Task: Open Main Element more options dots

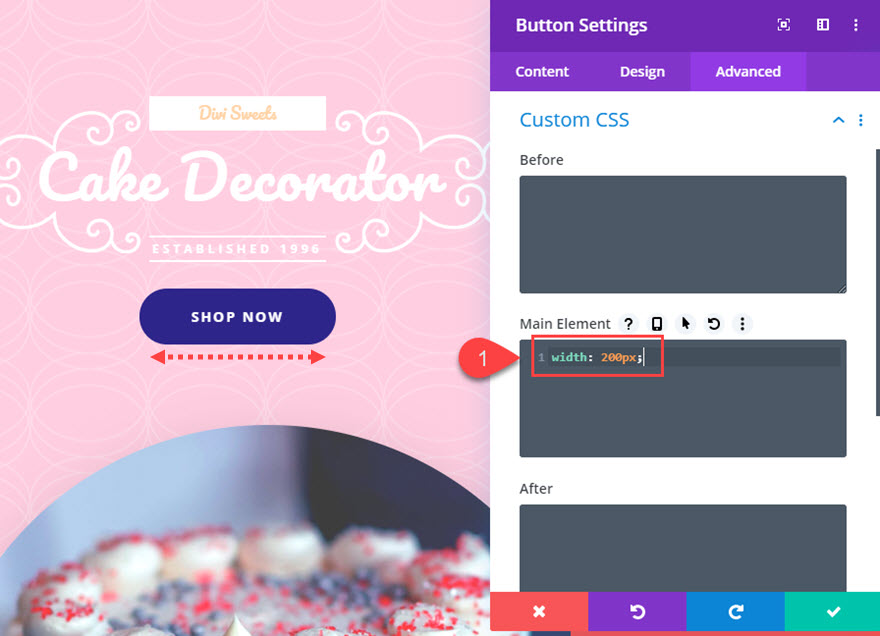Action: pos(742,324)
